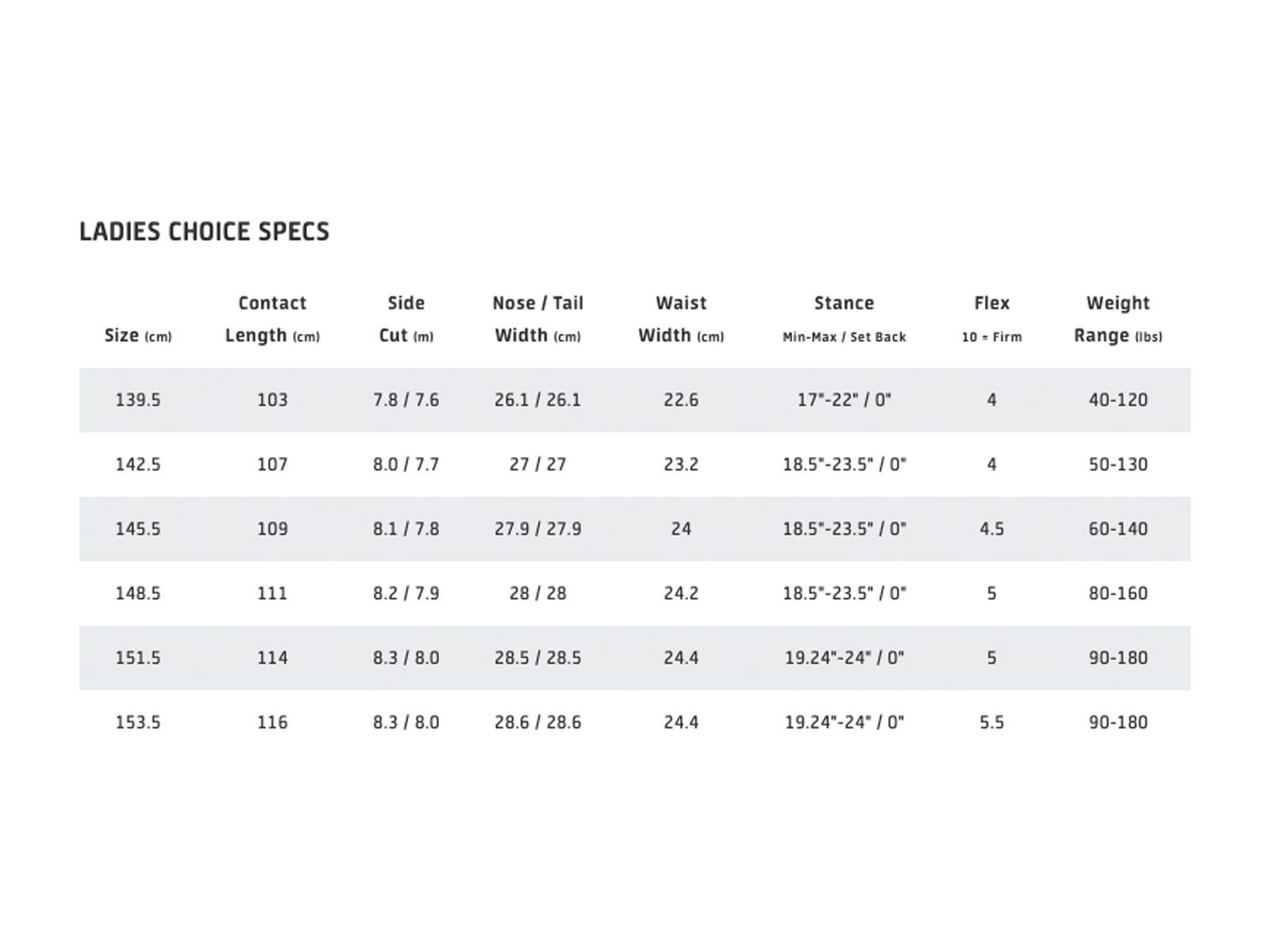Click the Nose / Tail Width header
This screenshot has width=1270, height=952.
tap(537, 319)
